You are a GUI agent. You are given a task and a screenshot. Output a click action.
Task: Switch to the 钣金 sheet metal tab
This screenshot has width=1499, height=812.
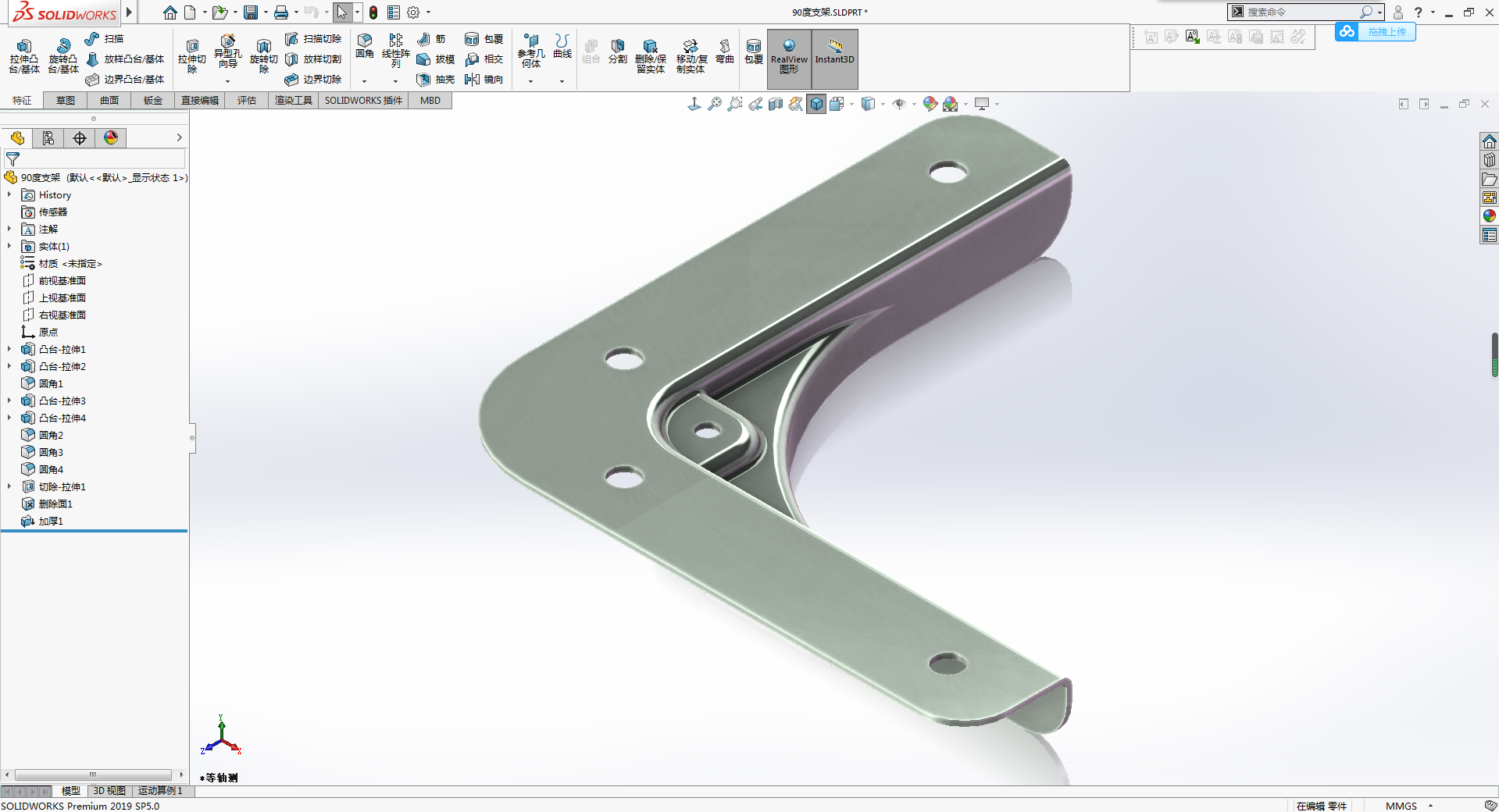[x=153, y=101]
